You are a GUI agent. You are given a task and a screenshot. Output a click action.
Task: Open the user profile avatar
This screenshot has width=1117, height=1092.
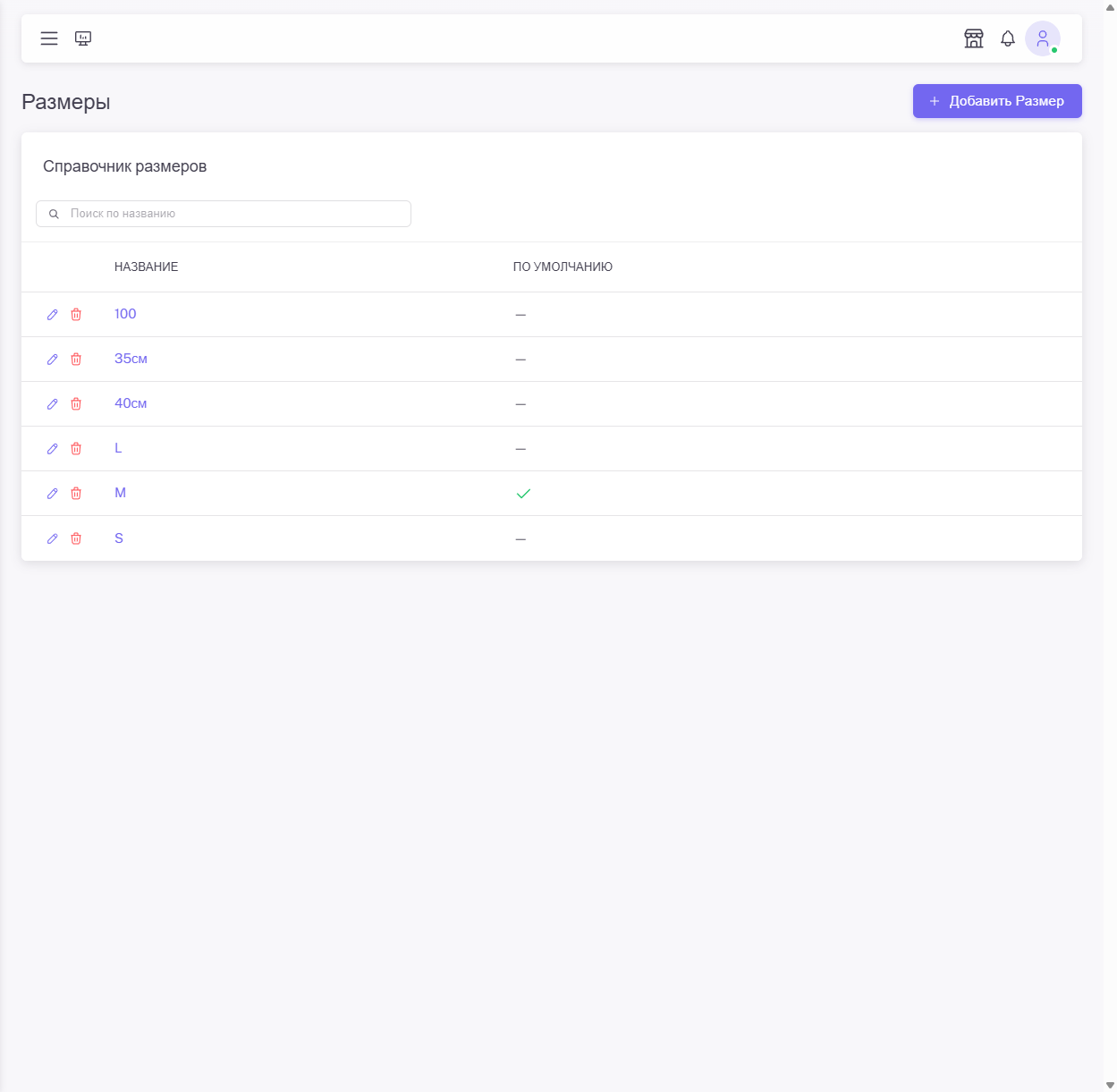coord(1043,38)
